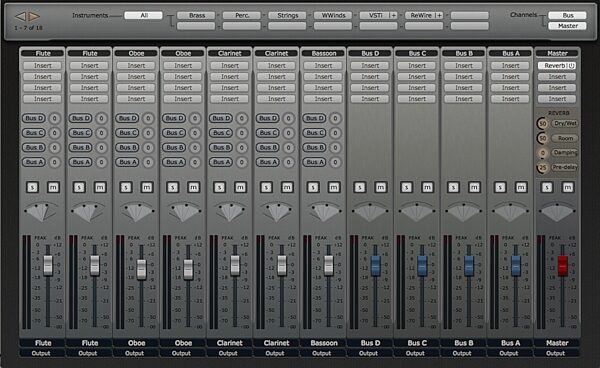
Task: Open the Output selector under Bus C
Action: [x=417, y=353]
